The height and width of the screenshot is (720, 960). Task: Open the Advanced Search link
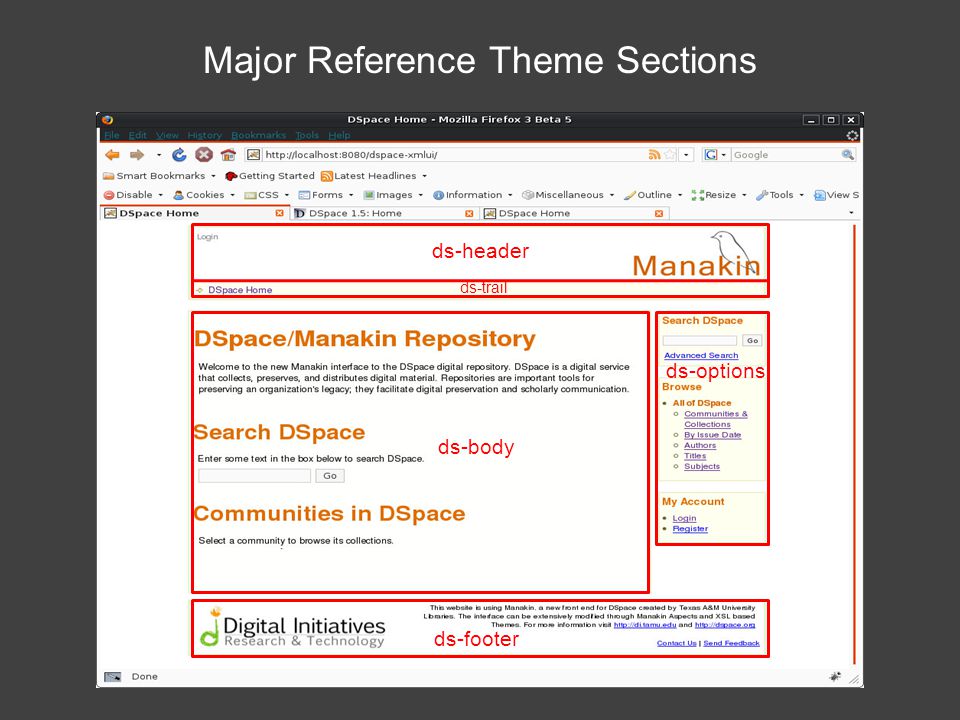coord(701,356)
